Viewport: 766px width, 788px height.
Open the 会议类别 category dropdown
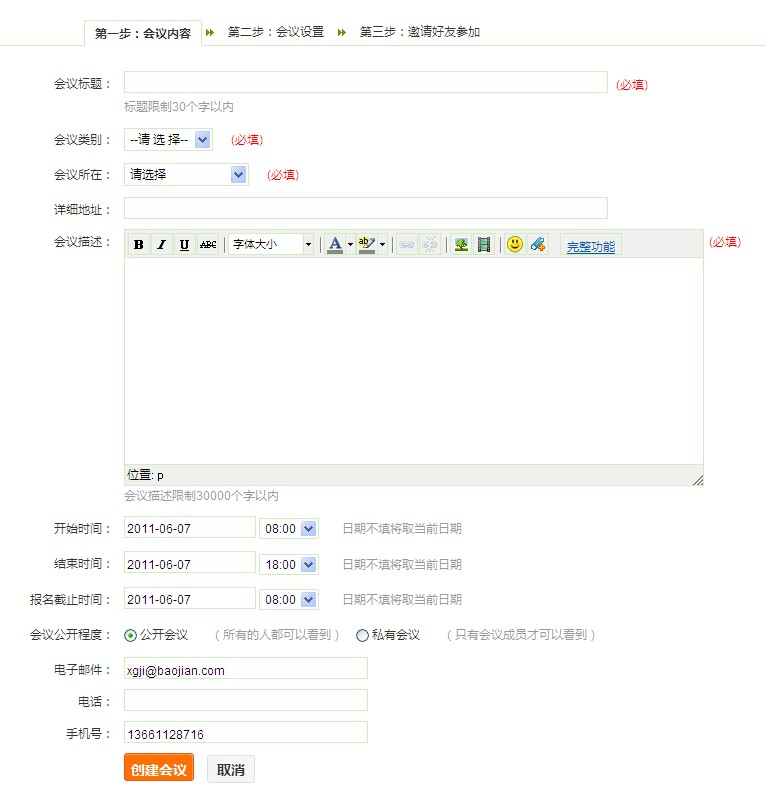168,140
